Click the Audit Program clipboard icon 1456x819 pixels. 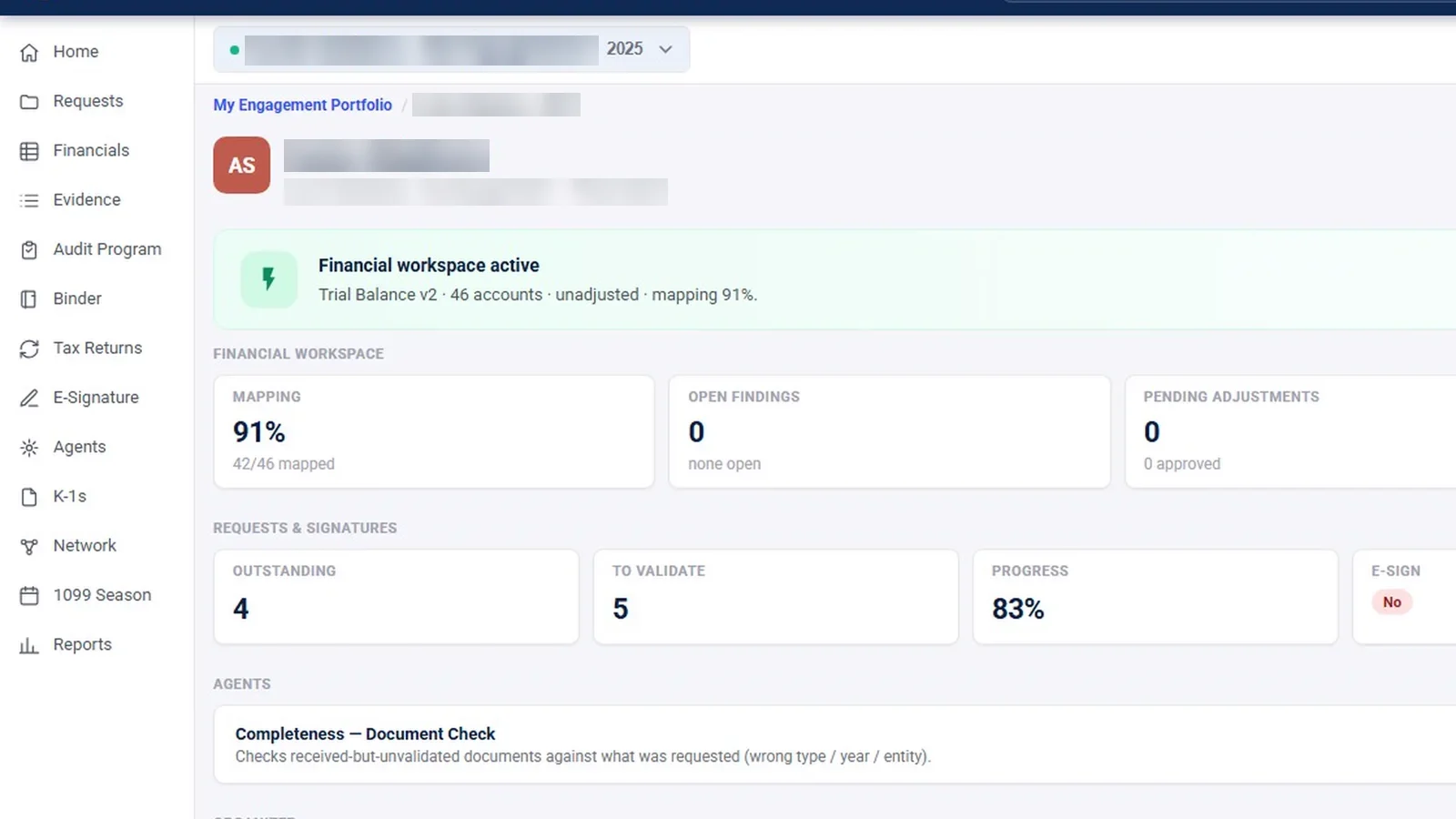click(x=29, y=249)
